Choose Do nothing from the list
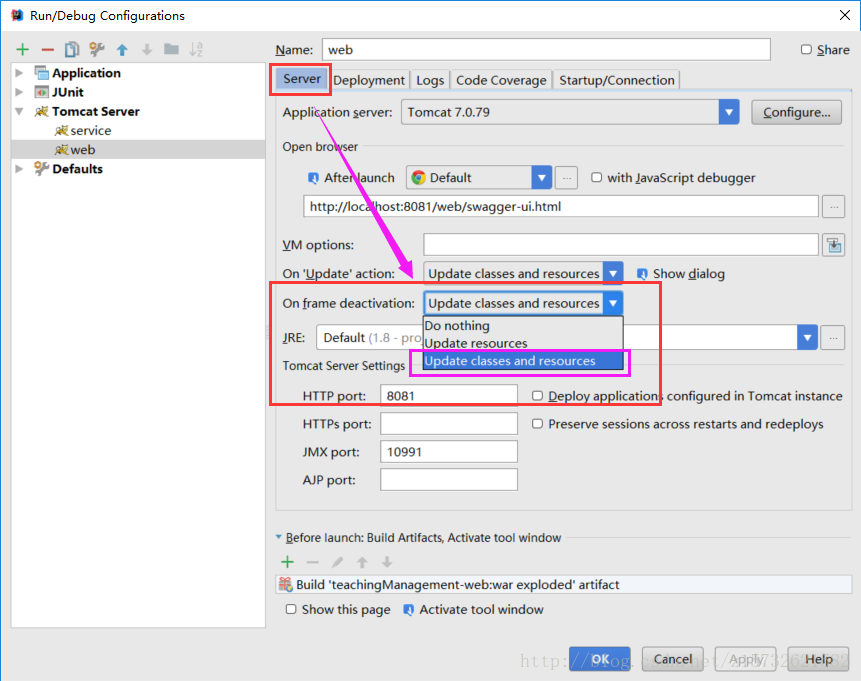This screenshot has width=861, height=681. (523, 326)
